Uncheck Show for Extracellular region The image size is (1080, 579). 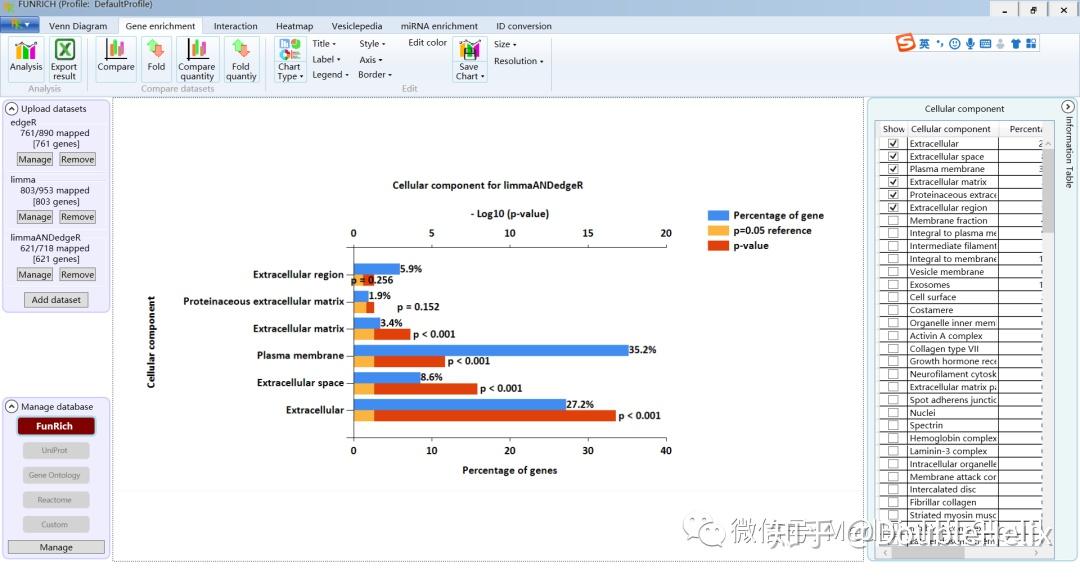(x=893, y=207)
